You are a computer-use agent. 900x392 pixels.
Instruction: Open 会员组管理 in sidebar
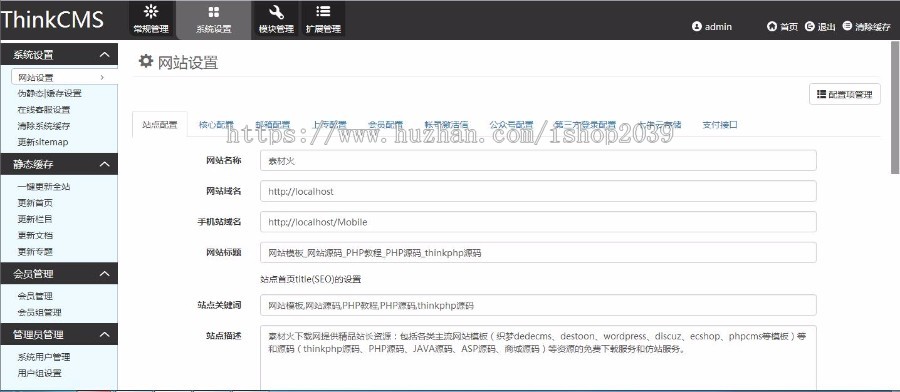click(40, 312)
